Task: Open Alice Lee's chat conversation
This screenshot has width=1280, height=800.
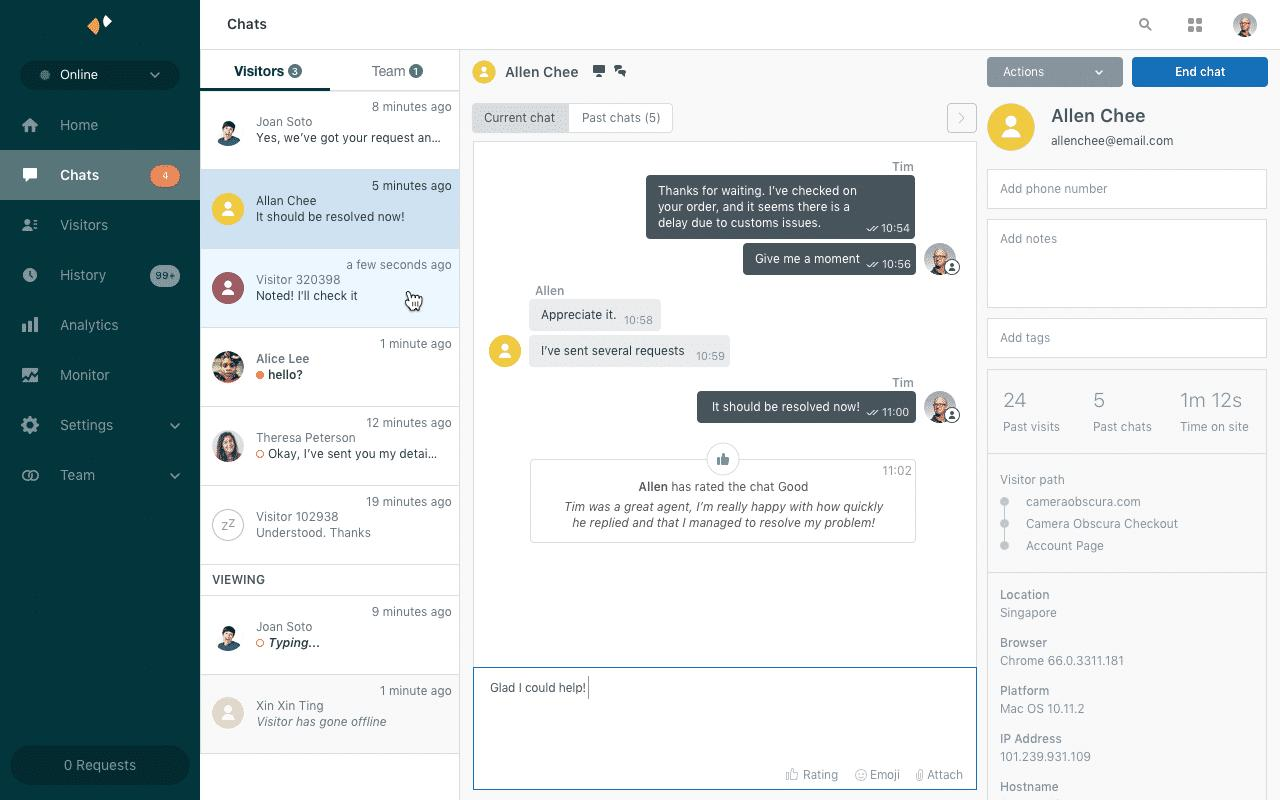Action: point(329,367)
